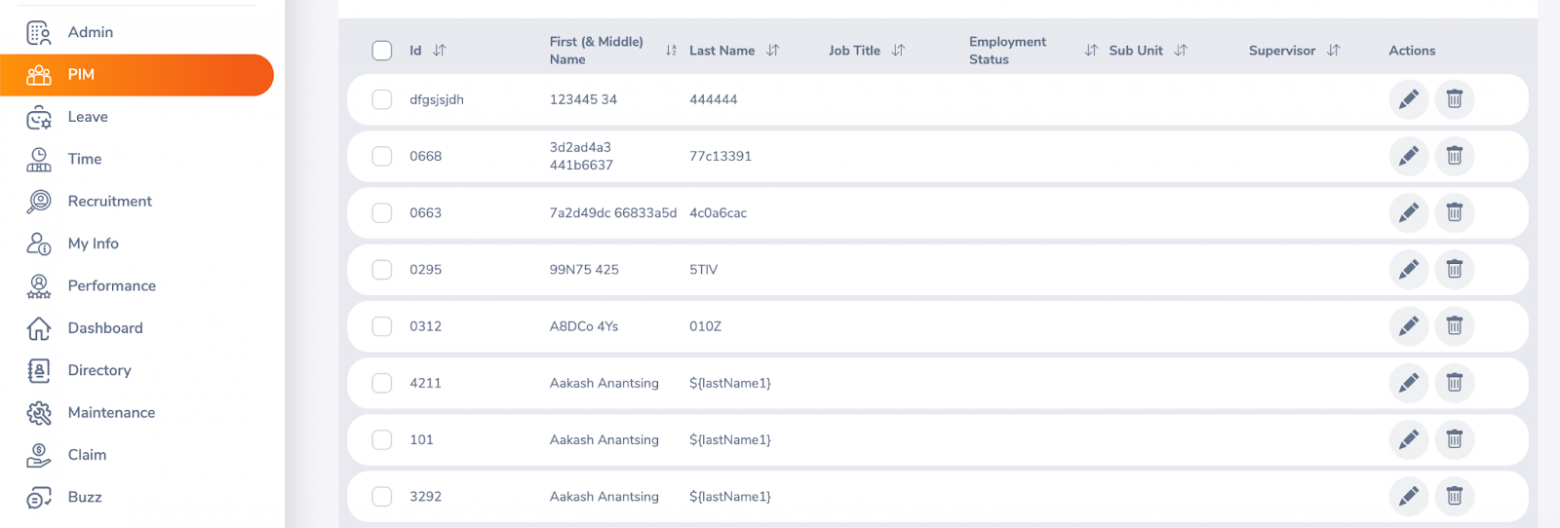The height and width of the screenshot is (528, 1560).
Task: Toggle the select-all header checkbox
Action: tap(382, 50)
